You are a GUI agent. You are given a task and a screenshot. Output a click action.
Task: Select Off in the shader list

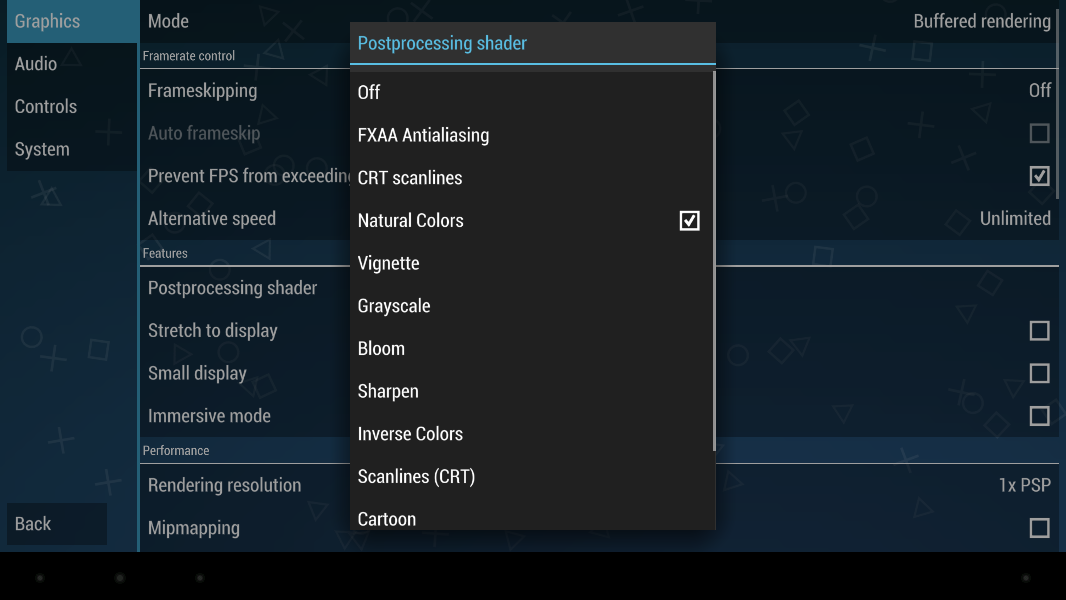[370, 92]
